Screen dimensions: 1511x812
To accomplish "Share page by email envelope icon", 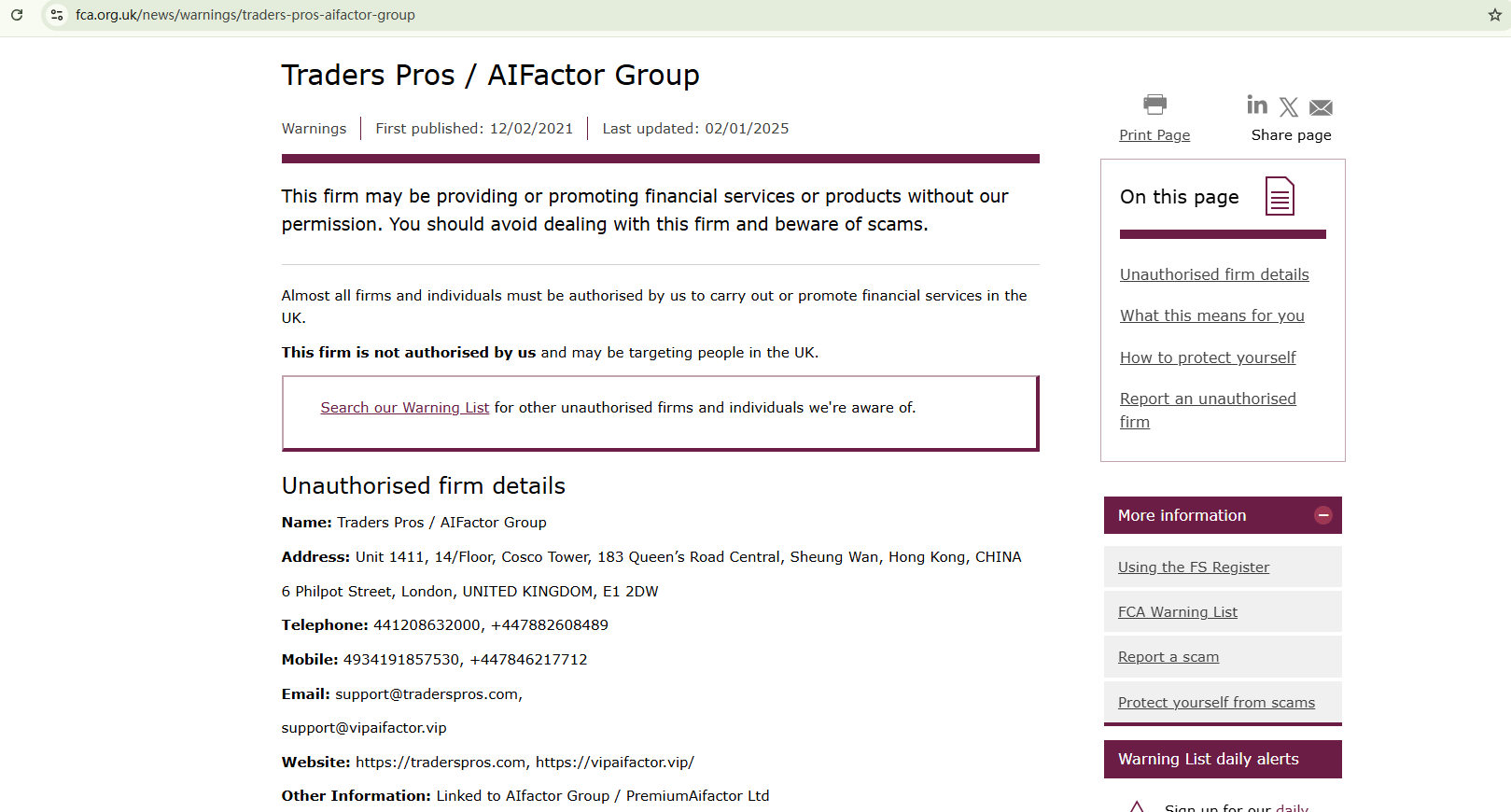I will 1321,107.
